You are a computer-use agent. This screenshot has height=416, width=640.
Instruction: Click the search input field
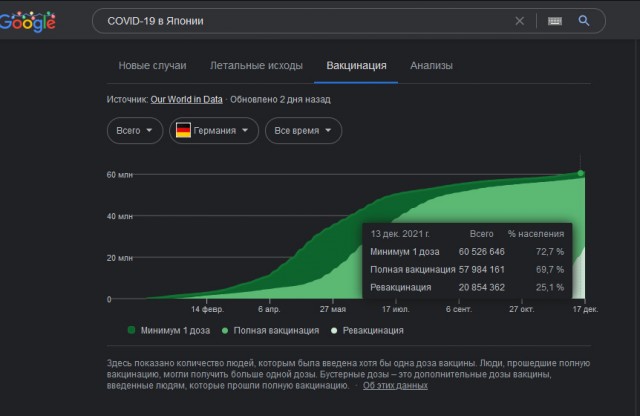point(300,21)
